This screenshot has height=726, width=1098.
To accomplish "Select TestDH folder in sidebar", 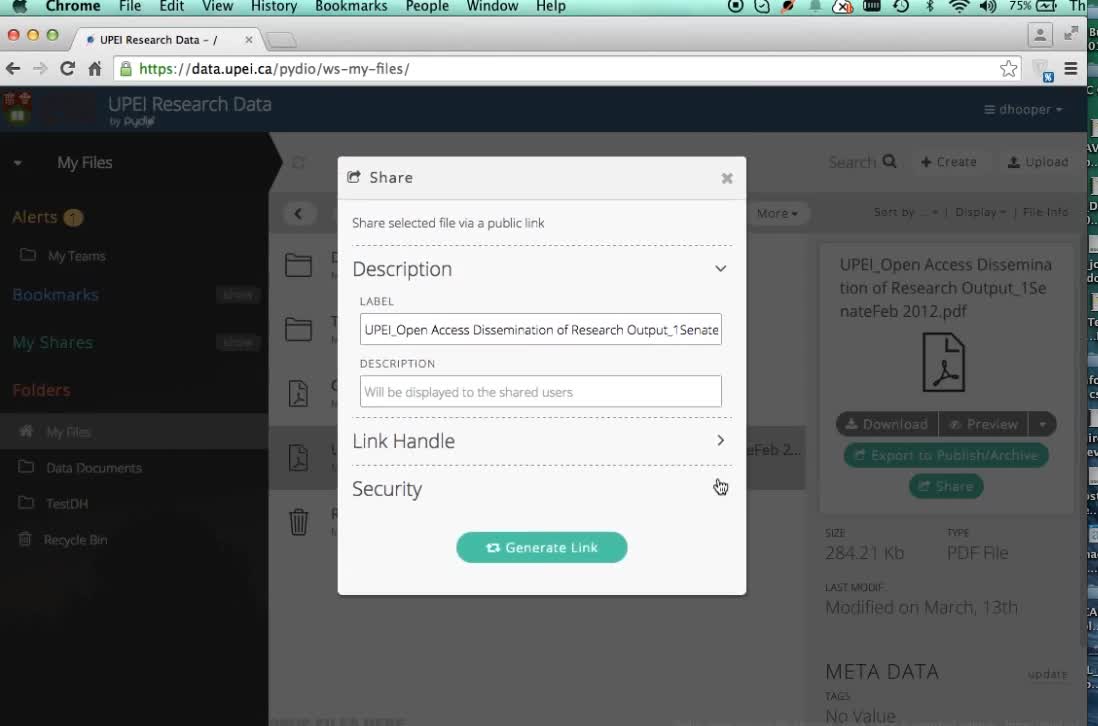I will 66,504.
